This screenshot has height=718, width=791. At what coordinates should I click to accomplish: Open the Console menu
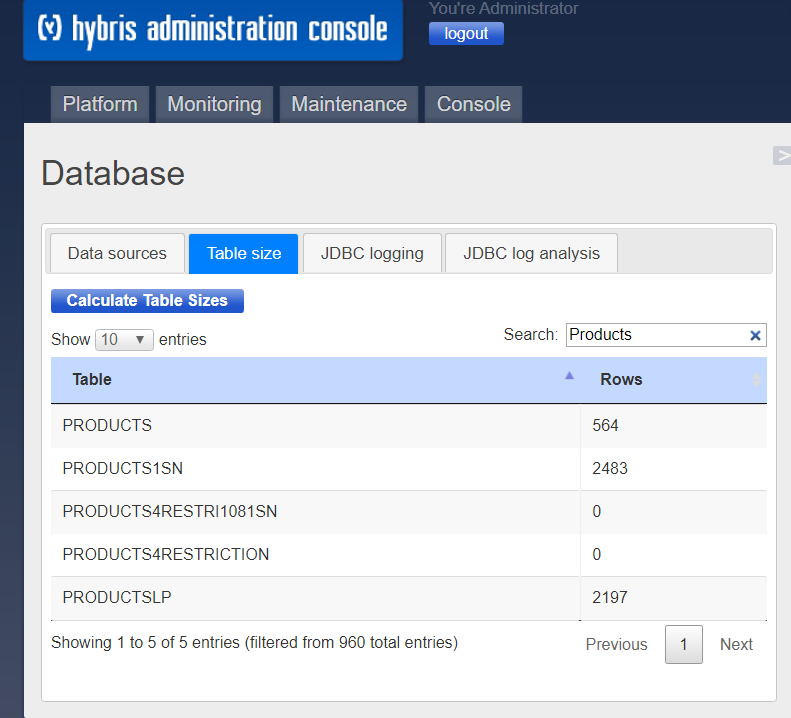[473, 104]
